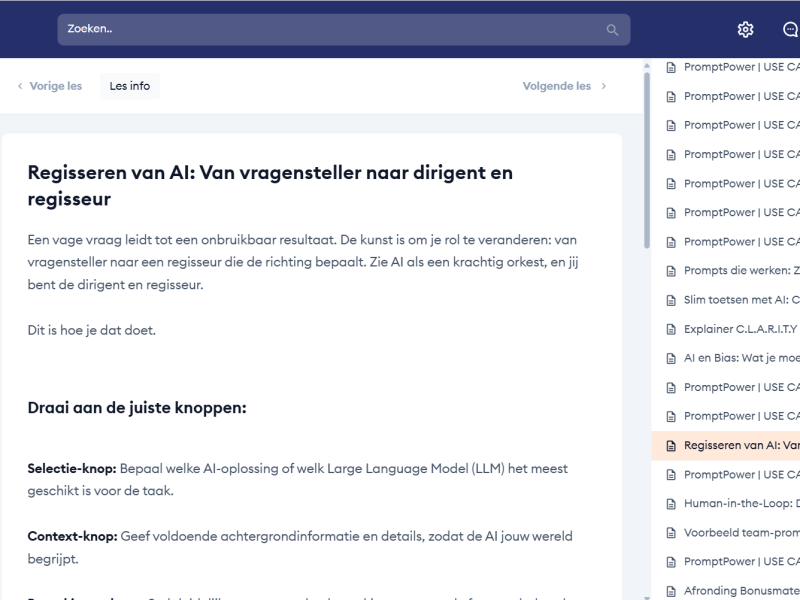Click document icon beside 'Explainer C.L.A.R.I.T.Y'
This screenshot has height=600, width=800.
(672, 329)
